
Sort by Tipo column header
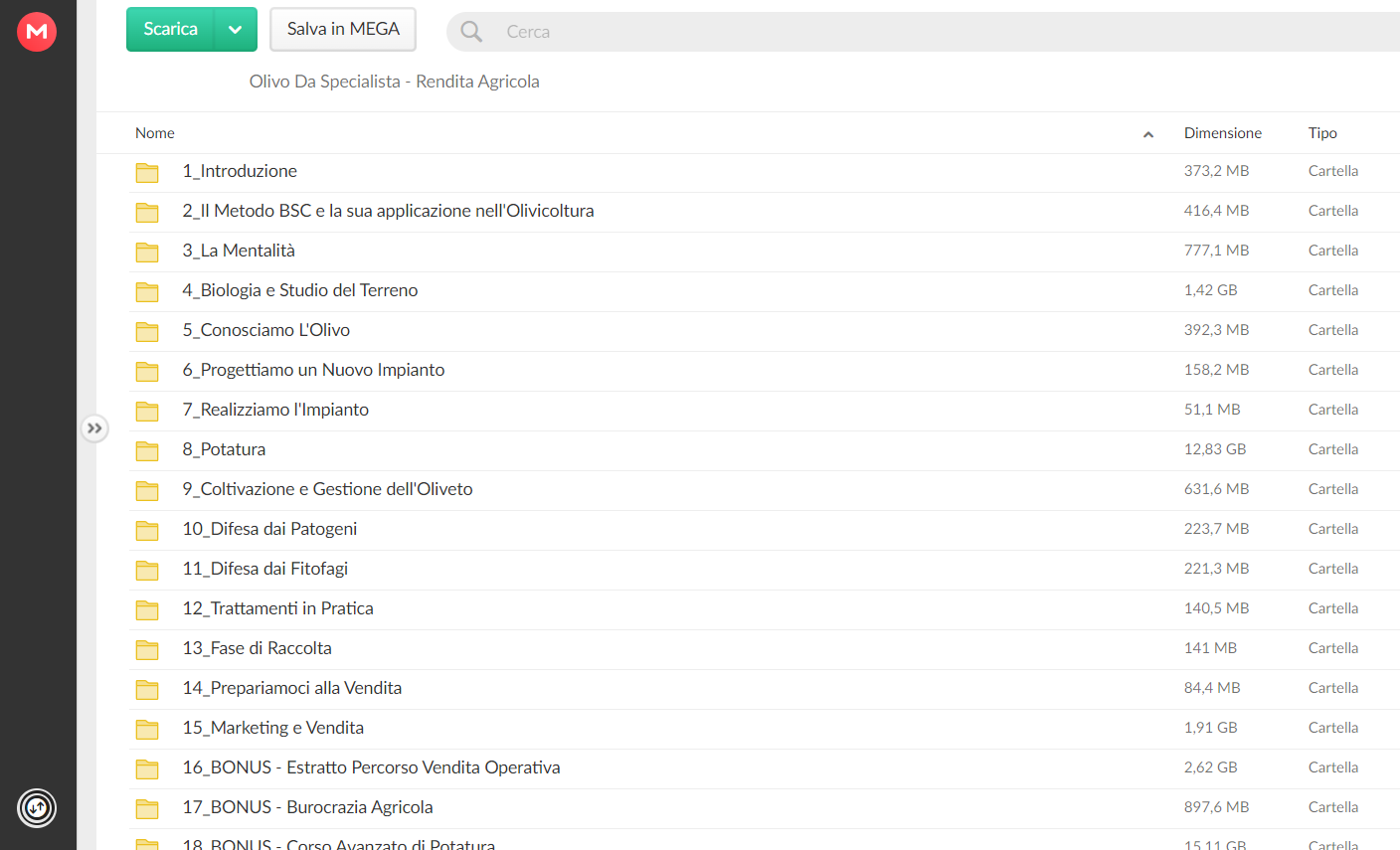coord(1322,133)
